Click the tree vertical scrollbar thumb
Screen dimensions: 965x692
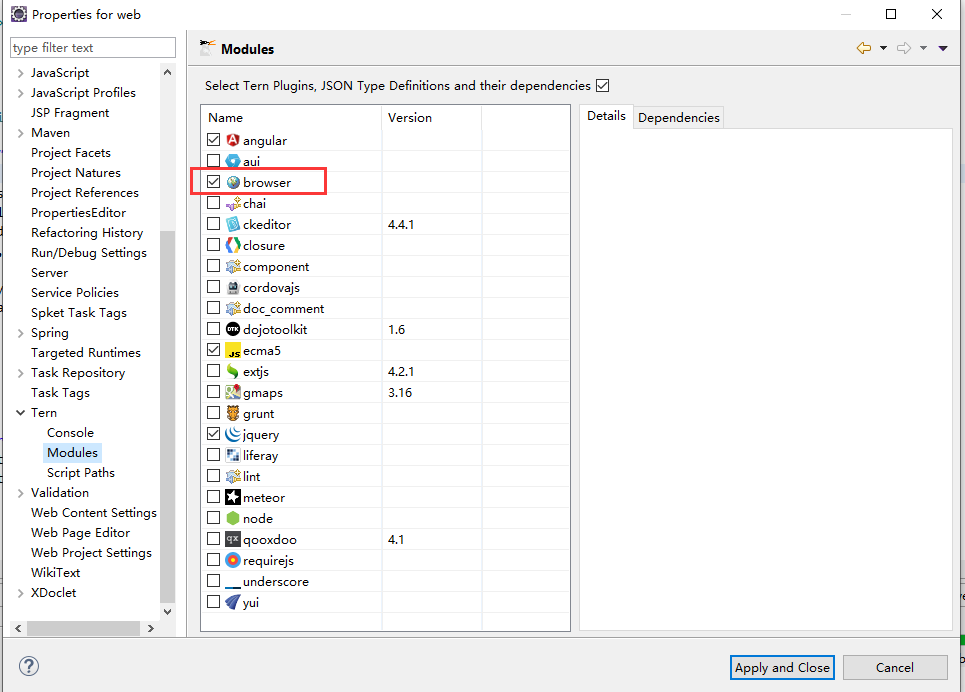pyautogui.click(x=167, y=416)
